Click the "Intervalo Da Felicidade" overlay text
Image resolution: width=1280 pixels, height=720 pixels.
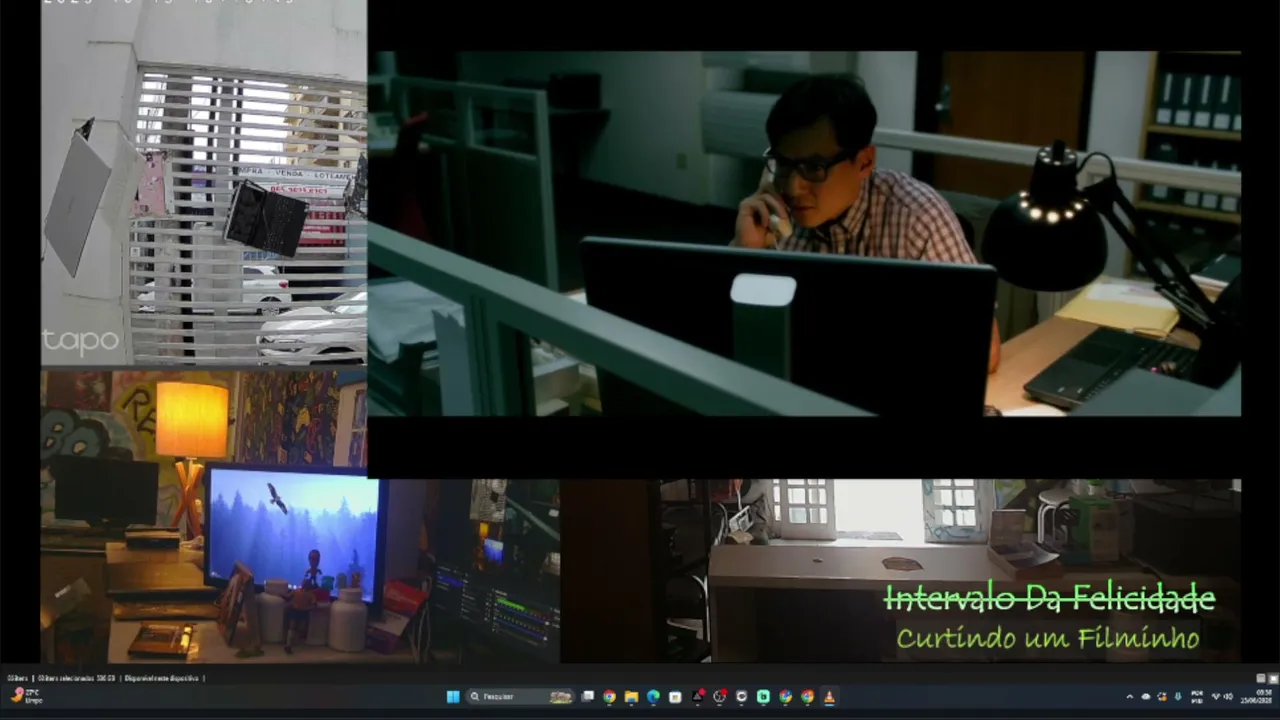click(1049, 598)
